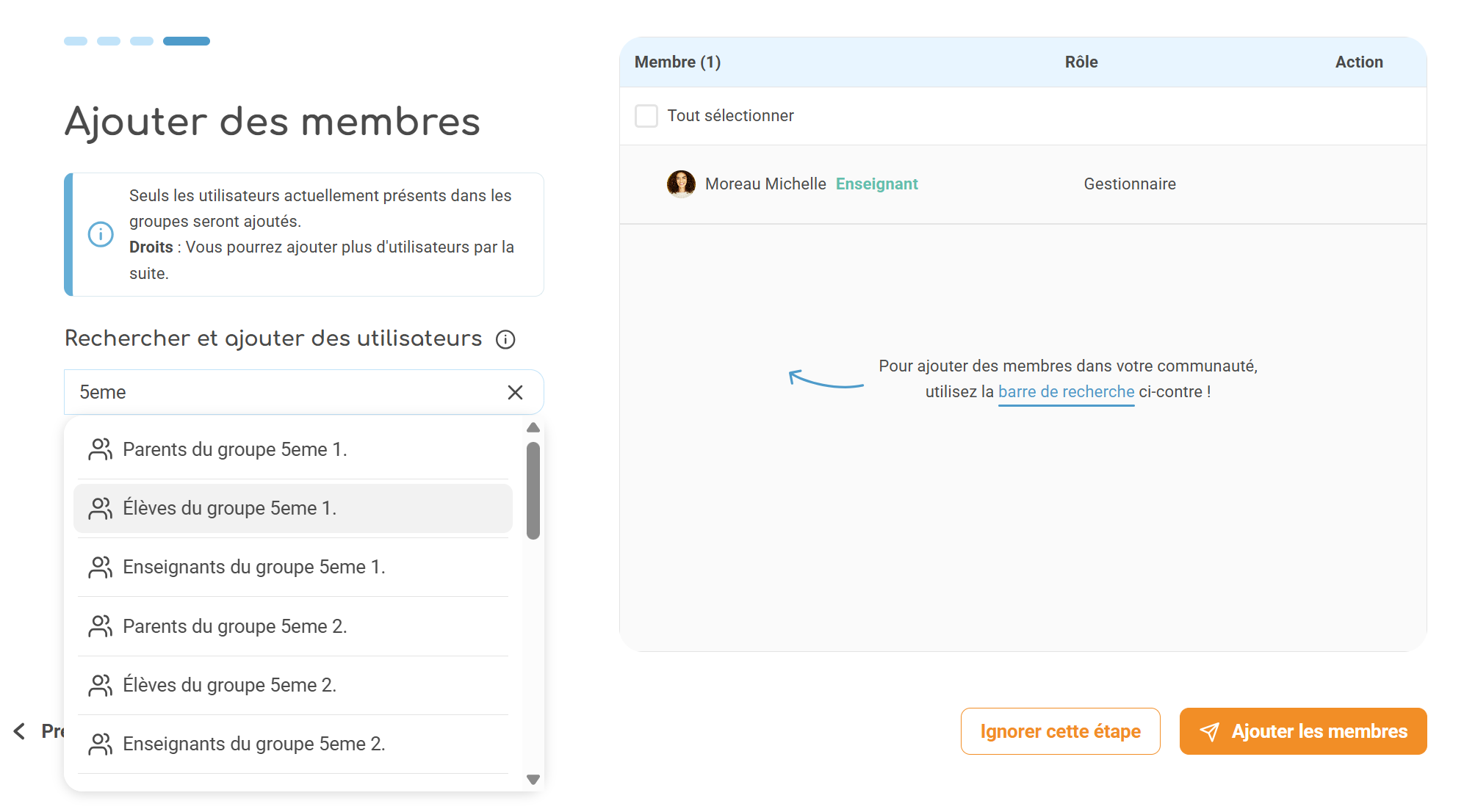Check the Tout sélectionner checkbox

point(646,116)
